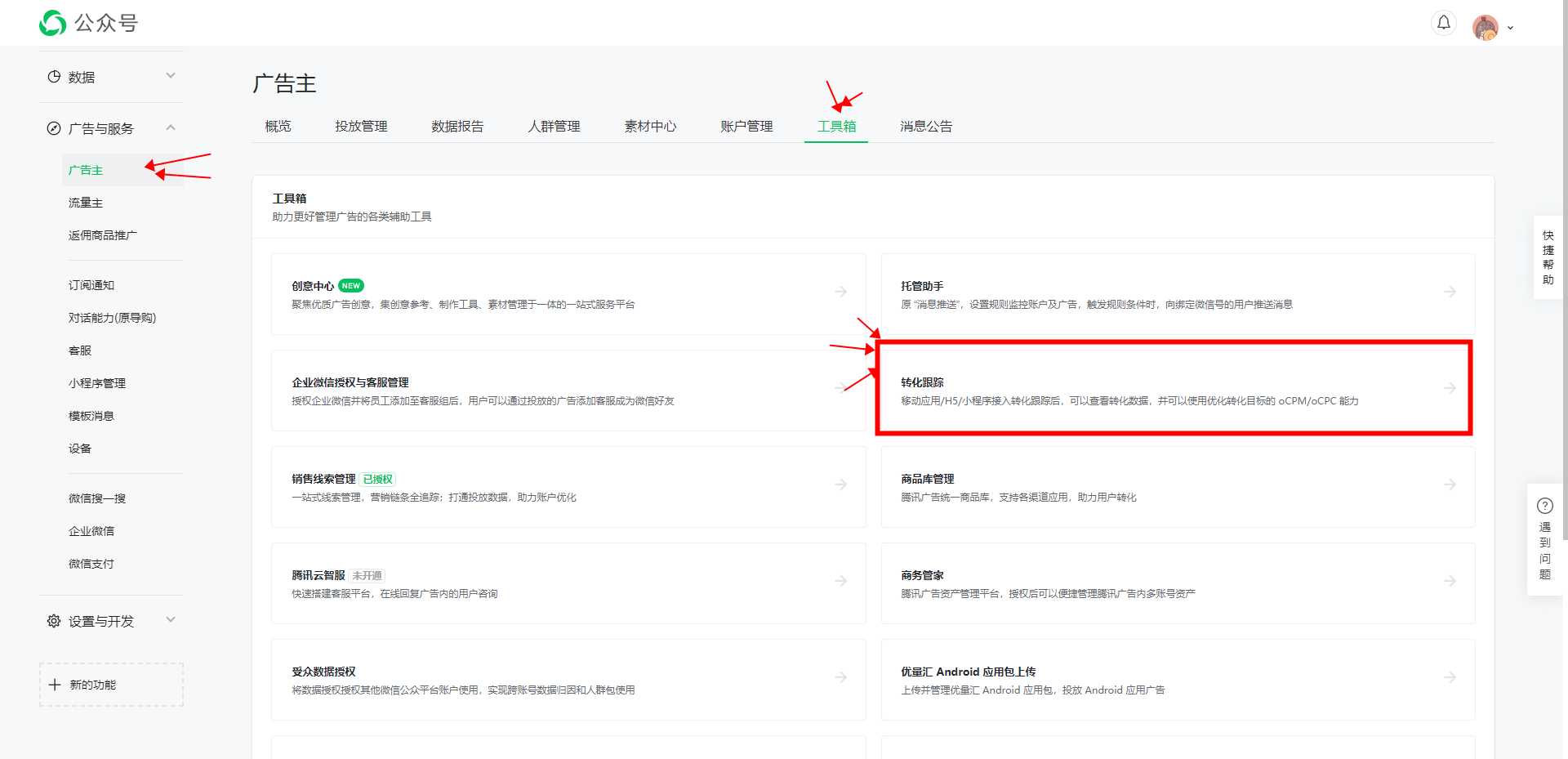Click the arrow on the 受众数据授权 card
The height and width of the screenshot is (759, 1568).
point(841,677)
